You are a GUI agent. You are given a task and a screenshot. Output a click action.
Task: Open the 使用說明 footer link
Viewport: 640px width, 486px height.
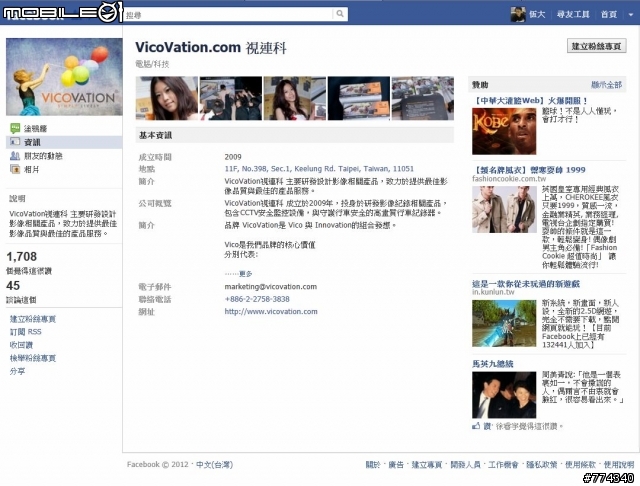tap(619, 464)
